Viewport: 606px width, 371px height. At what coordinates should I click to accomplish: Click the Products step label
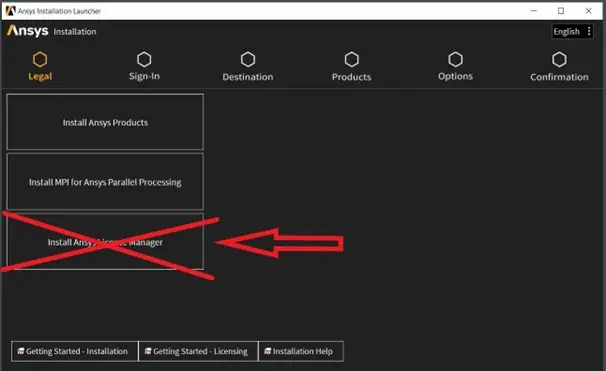[351, 77]
